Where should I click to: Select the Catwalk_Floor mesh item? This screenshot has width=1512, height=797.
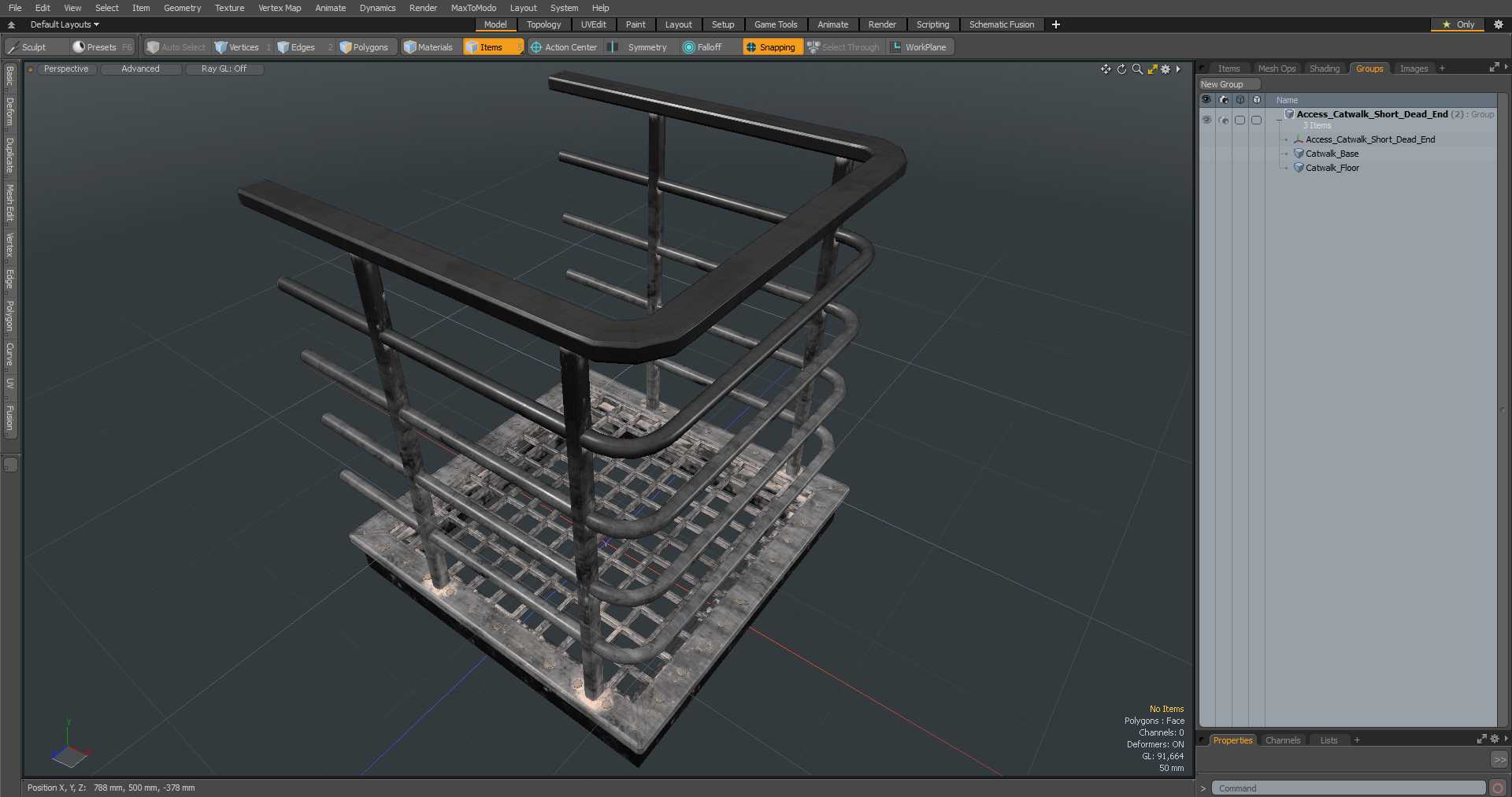pyautogui.click(x=1332, y=168)
